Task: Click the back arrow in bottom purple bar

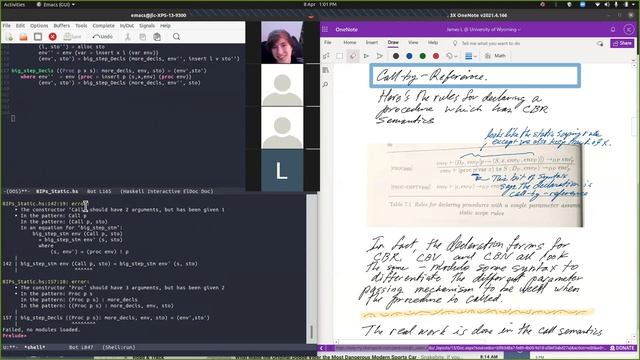Action: (x=321, y=348)
